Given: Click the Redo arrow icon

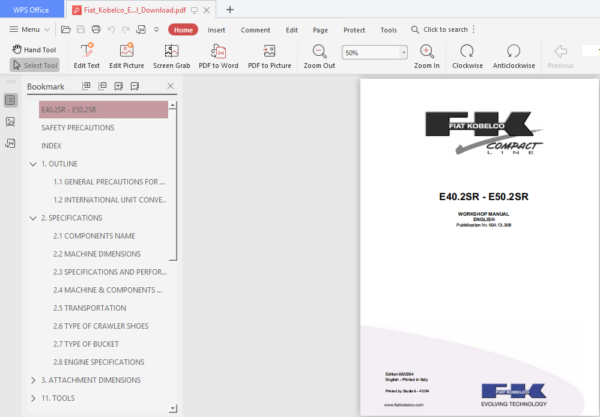Looking at the screenshot, I should coord(126,29).
